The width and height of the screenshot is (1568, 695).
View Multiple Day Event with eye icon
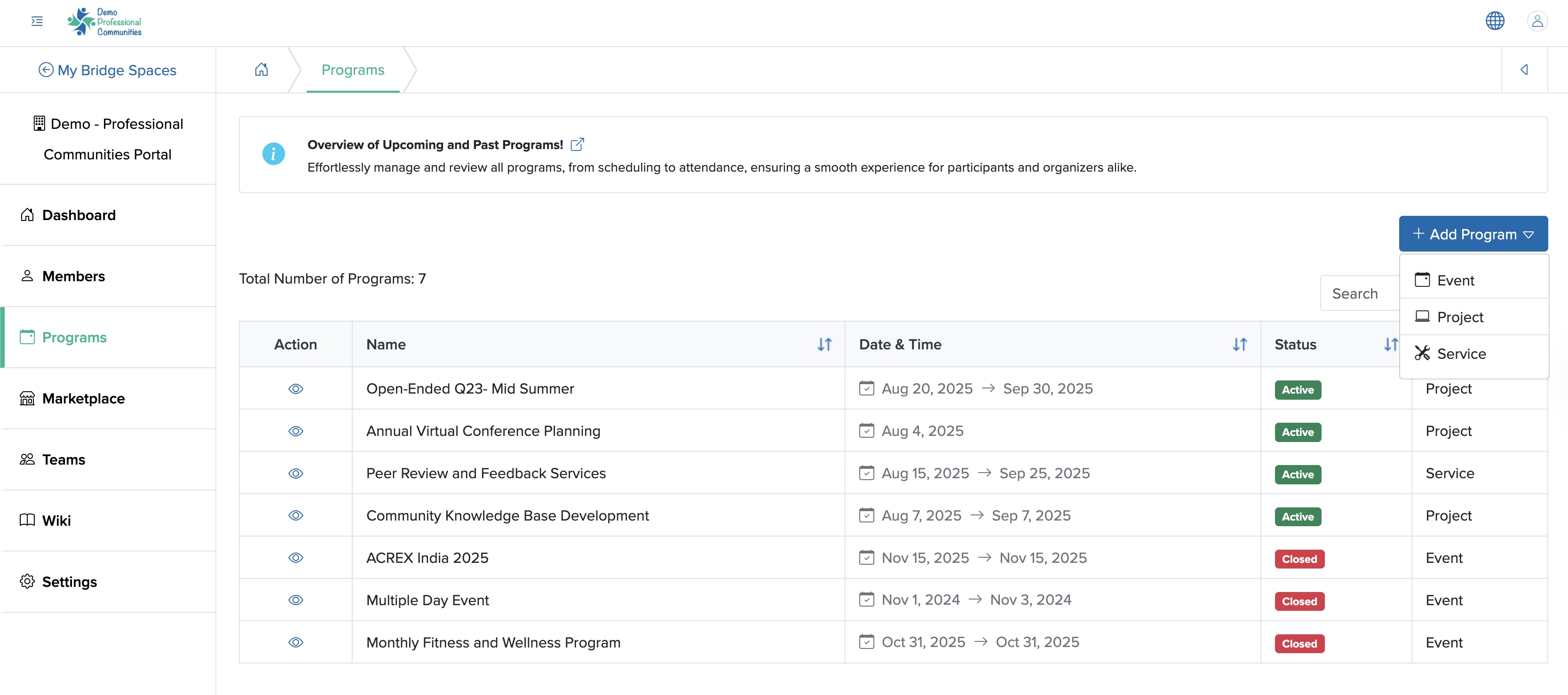[296, 600]
